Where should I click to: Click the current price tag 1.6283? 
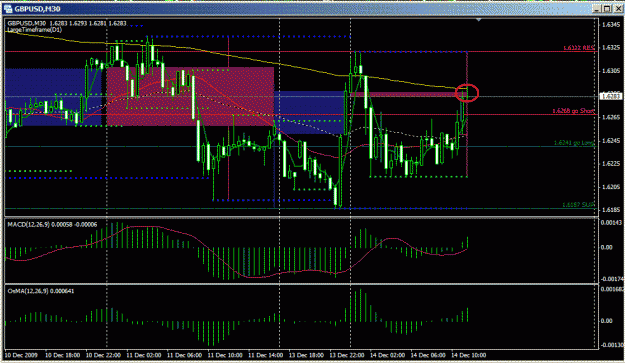point(611,96)
